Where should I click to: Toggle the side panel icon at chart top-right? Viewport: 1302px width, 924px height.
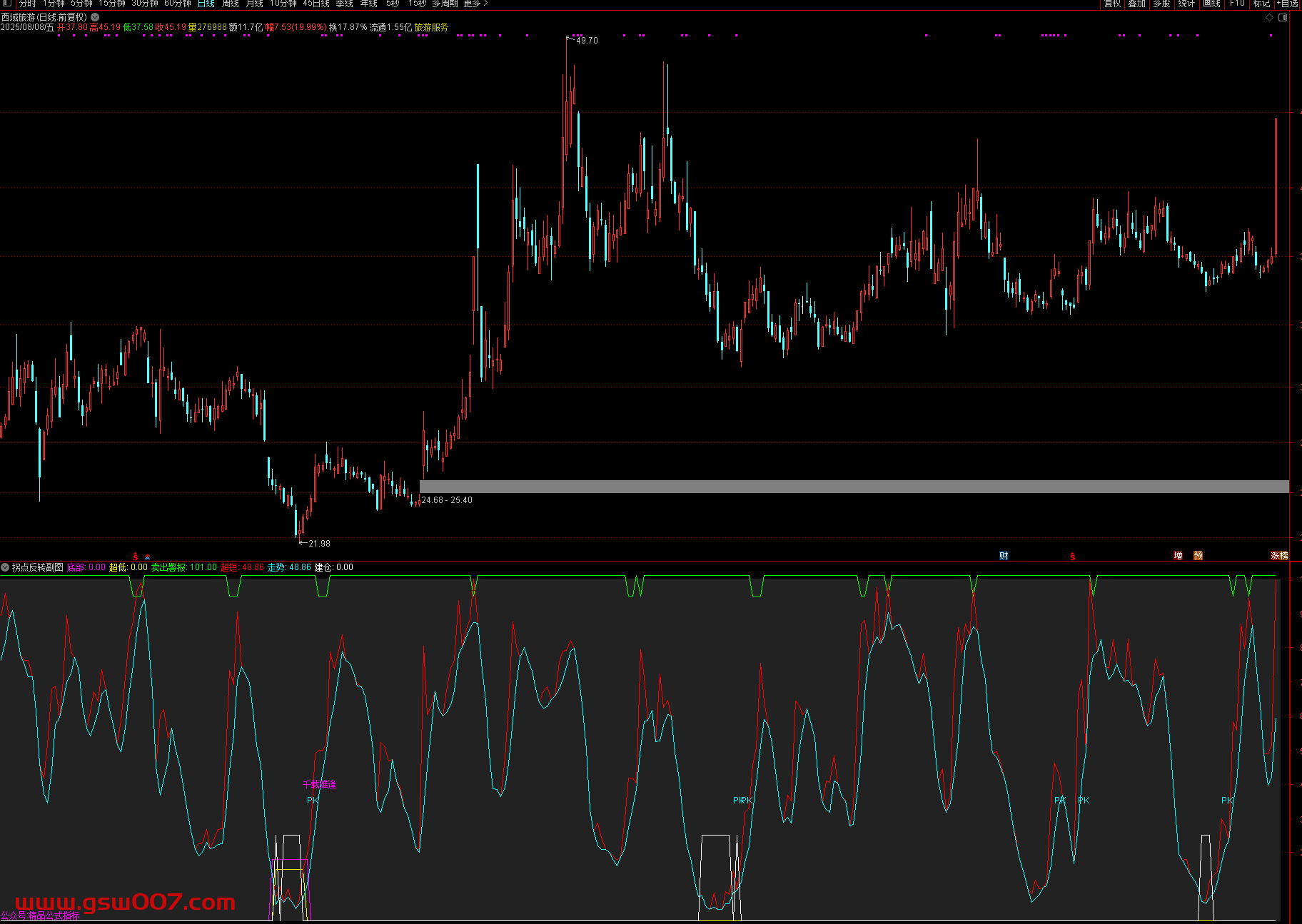(1283, 17)
